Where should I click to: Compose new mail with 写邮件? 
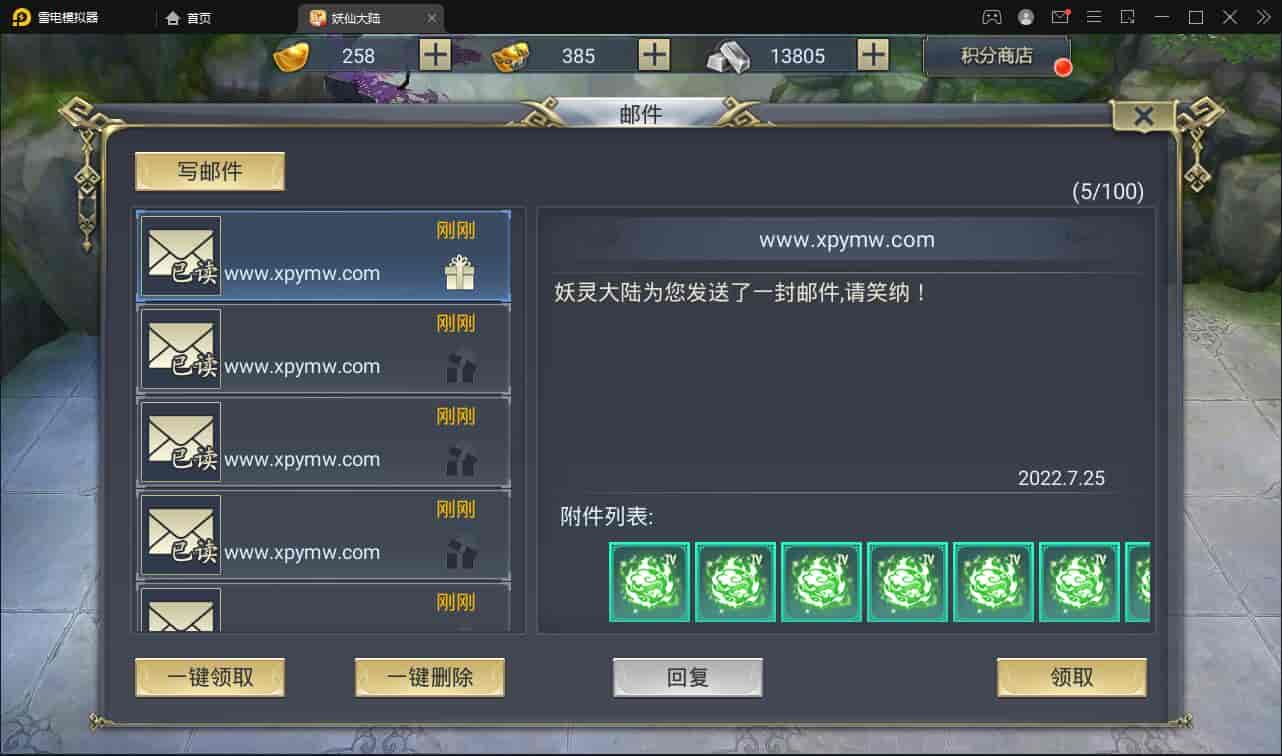(210, 171)
